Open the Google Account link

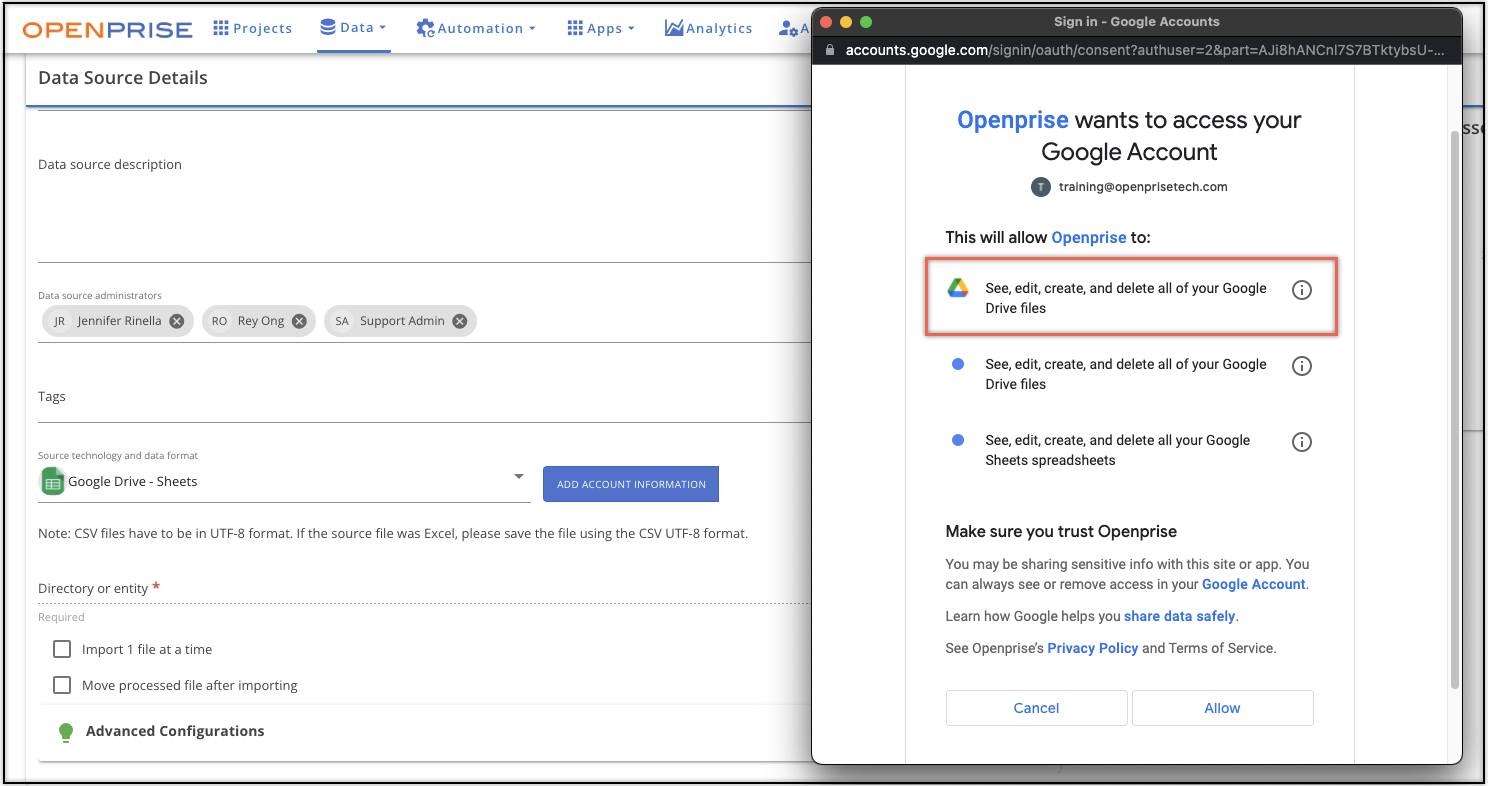1253,584
